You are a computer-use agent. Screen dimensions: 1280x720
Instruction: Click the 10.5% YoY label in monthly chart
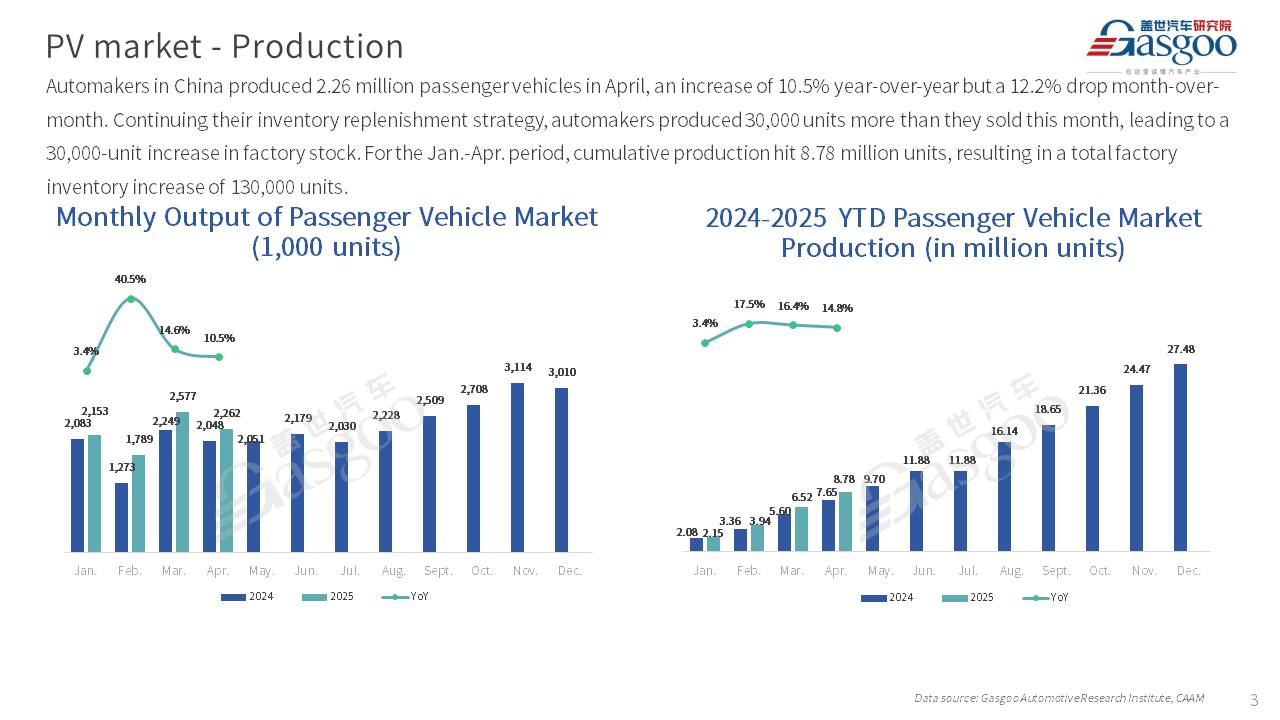[218, 338]
